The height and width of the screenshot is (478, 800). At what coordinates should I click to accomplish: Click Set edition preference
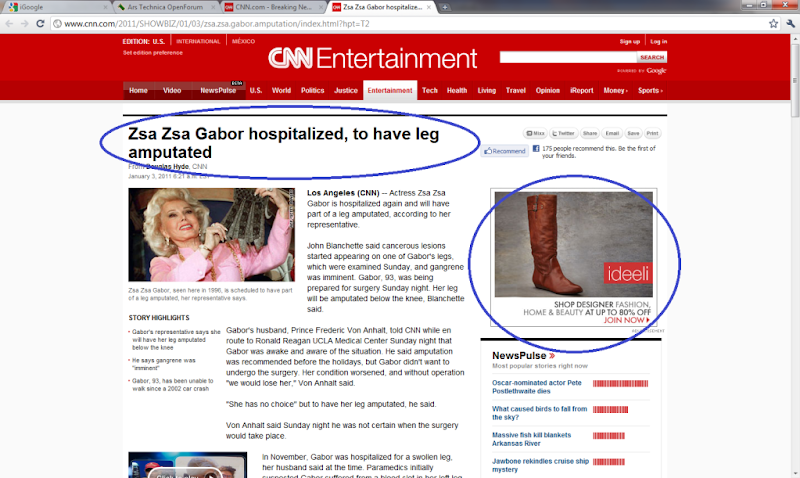[x=153, y=53]
